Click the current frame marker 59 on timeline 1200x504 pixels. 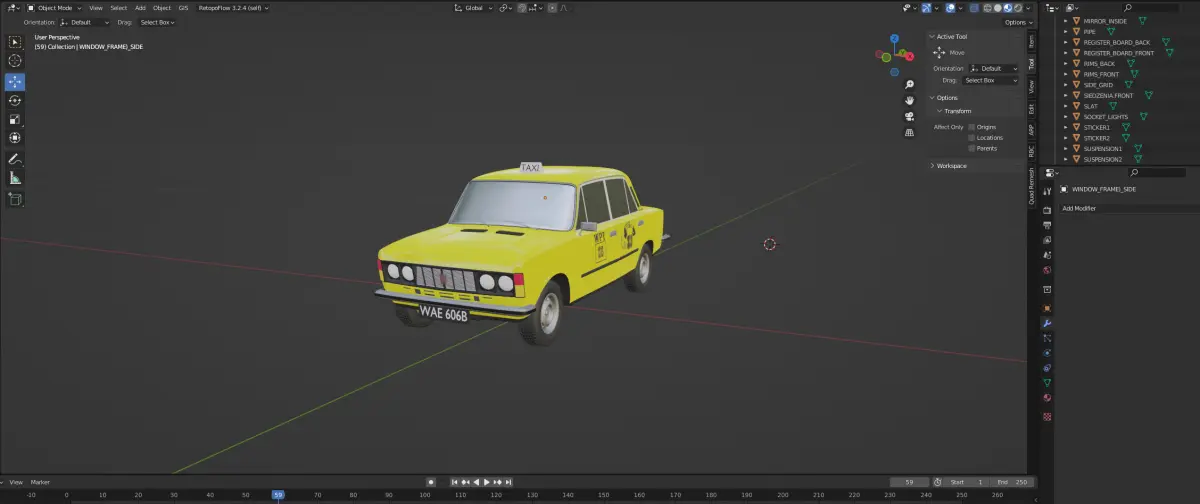[x=278, y=495]
